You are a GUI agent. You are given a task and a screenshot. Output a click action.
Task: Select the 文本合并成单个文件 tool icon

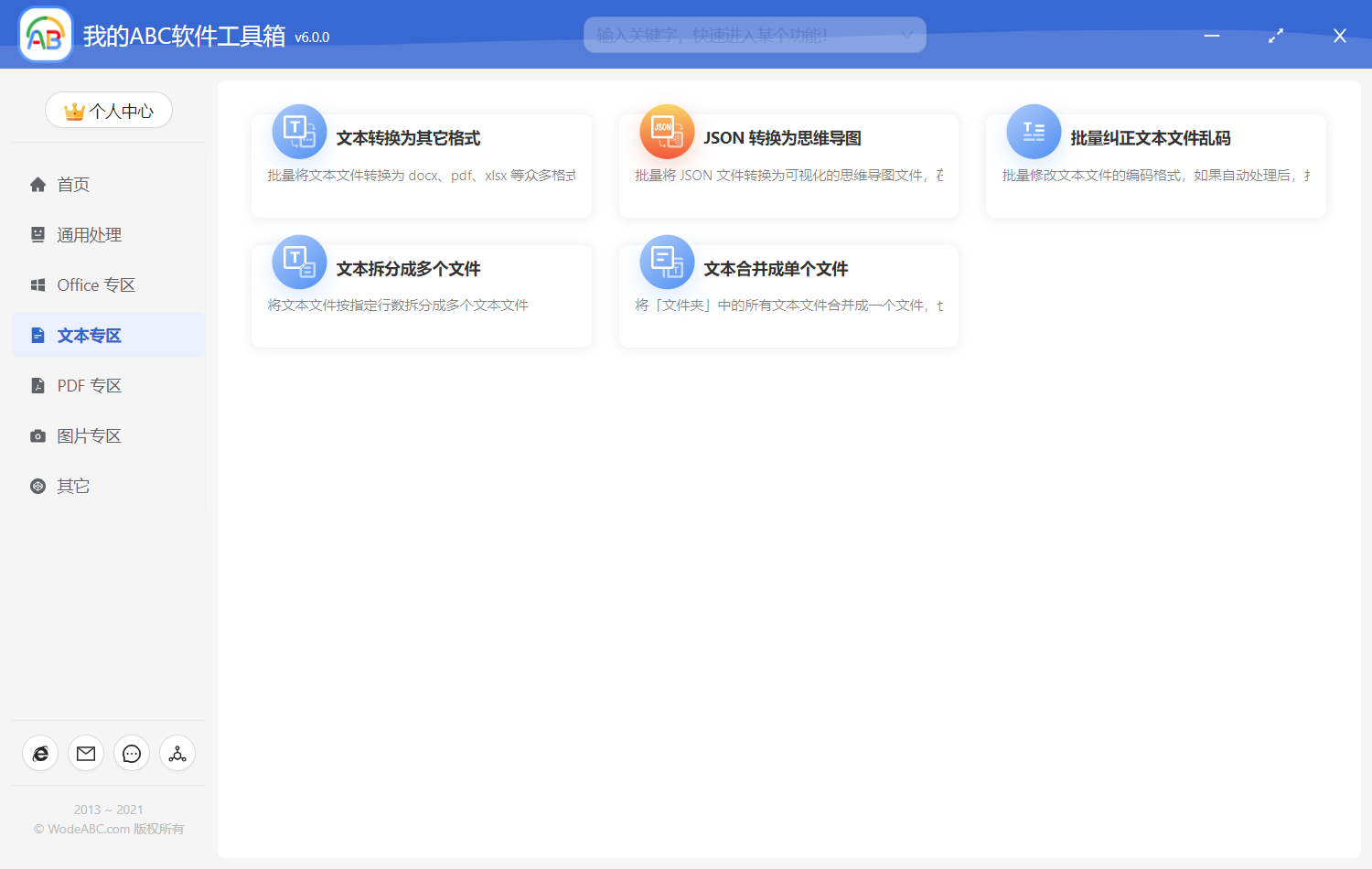click(x=666, y=262)
